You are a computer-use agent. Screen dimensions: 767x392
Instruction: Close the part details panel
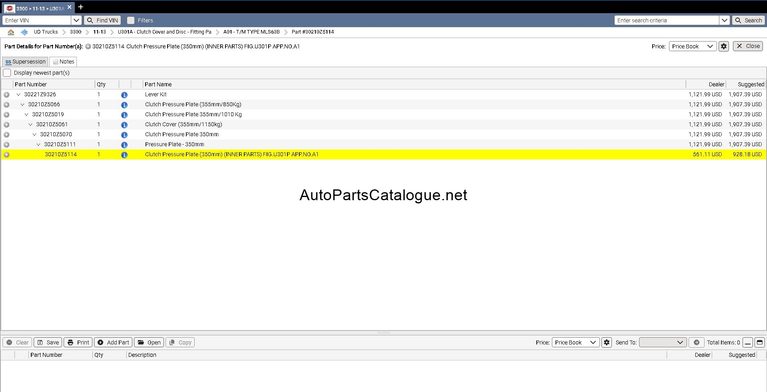tap(748, 46)
